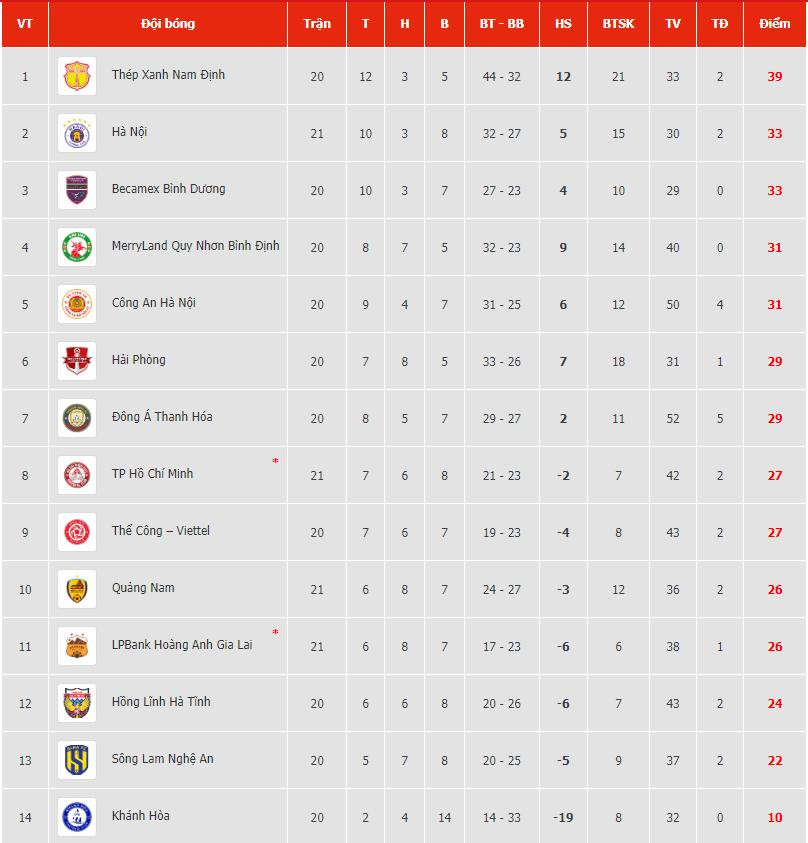Image resolution: width=808 pixels, height=843 pixels.
Task: Click the Hà Nội club crest
Action: (77, 133)
